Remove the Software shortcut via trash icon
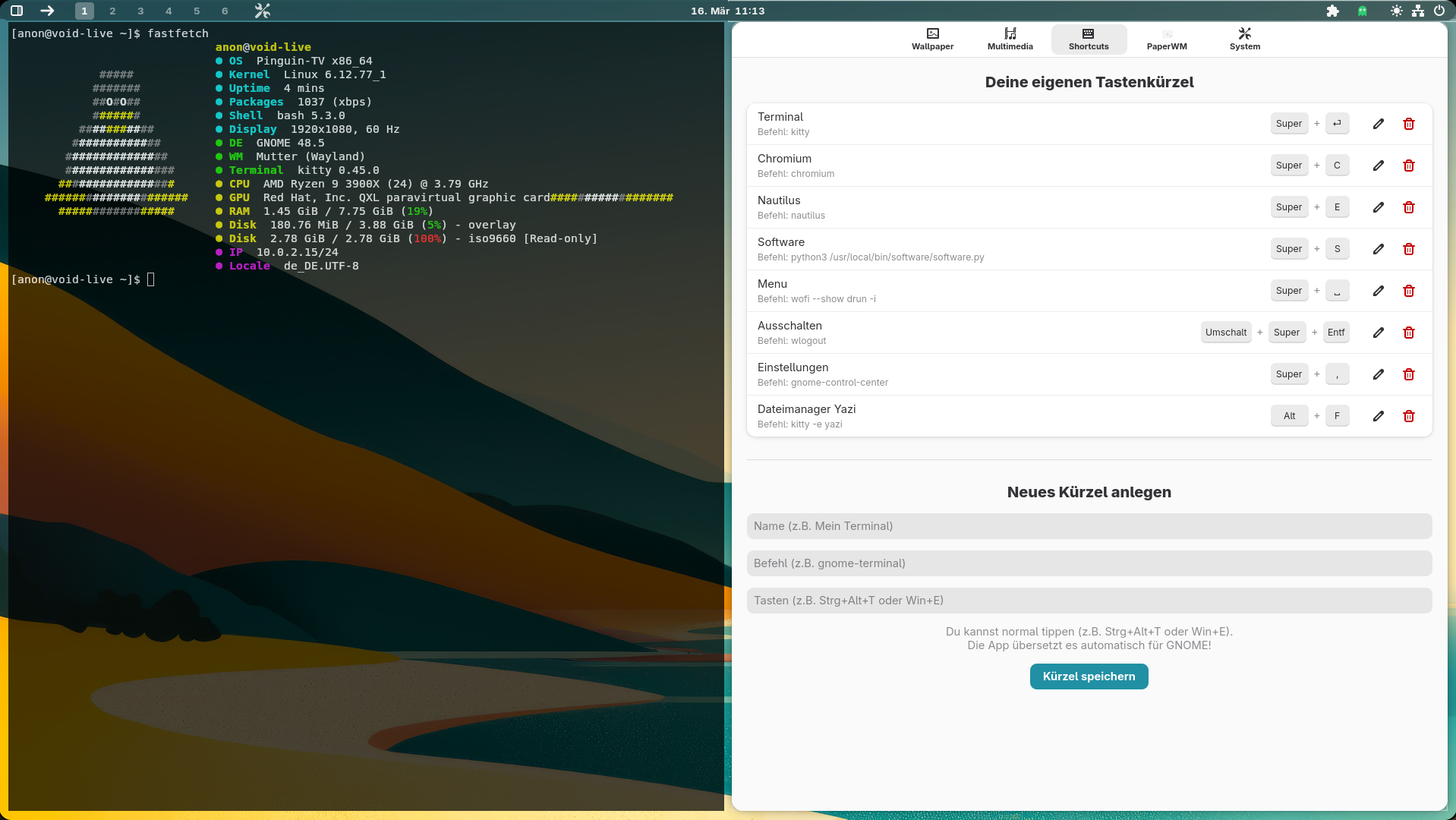The height and width of the screenshot is (820, 1456). click(1409, 249)
